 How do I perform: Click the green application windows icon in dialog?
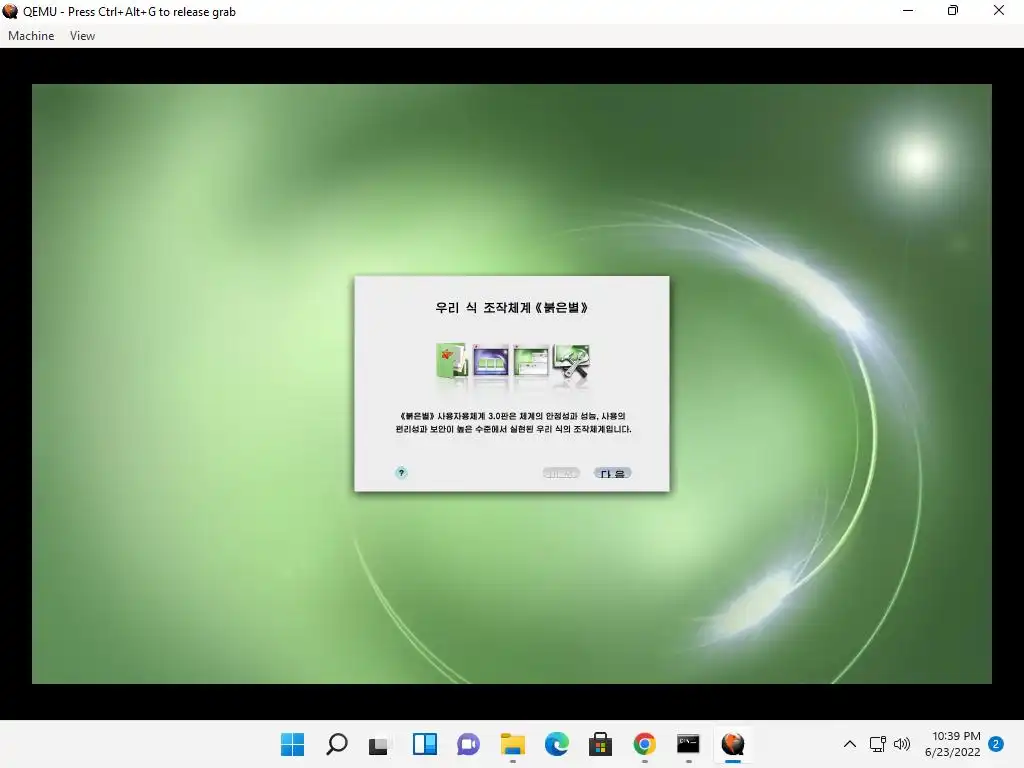(x=530, y=360)
